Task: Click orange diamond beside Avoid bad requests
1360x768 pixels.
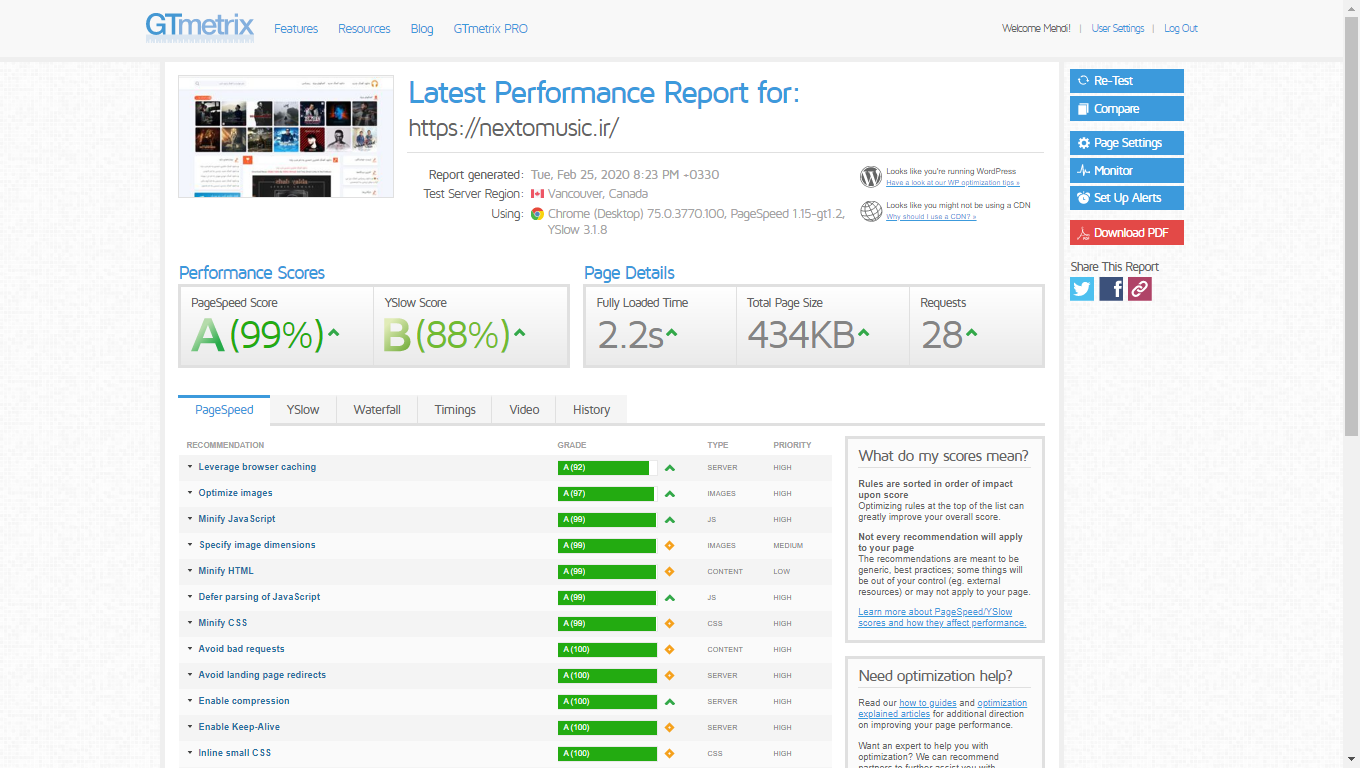Action: [670, 649]
